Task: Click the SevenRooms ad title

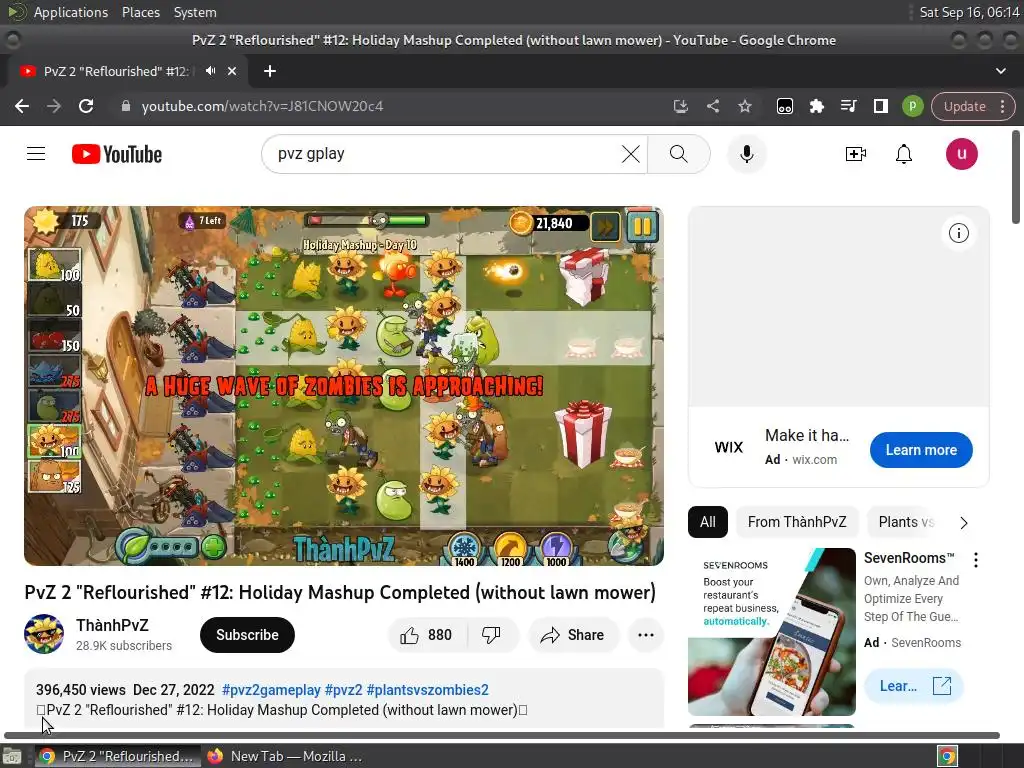Action: (909, 558)
